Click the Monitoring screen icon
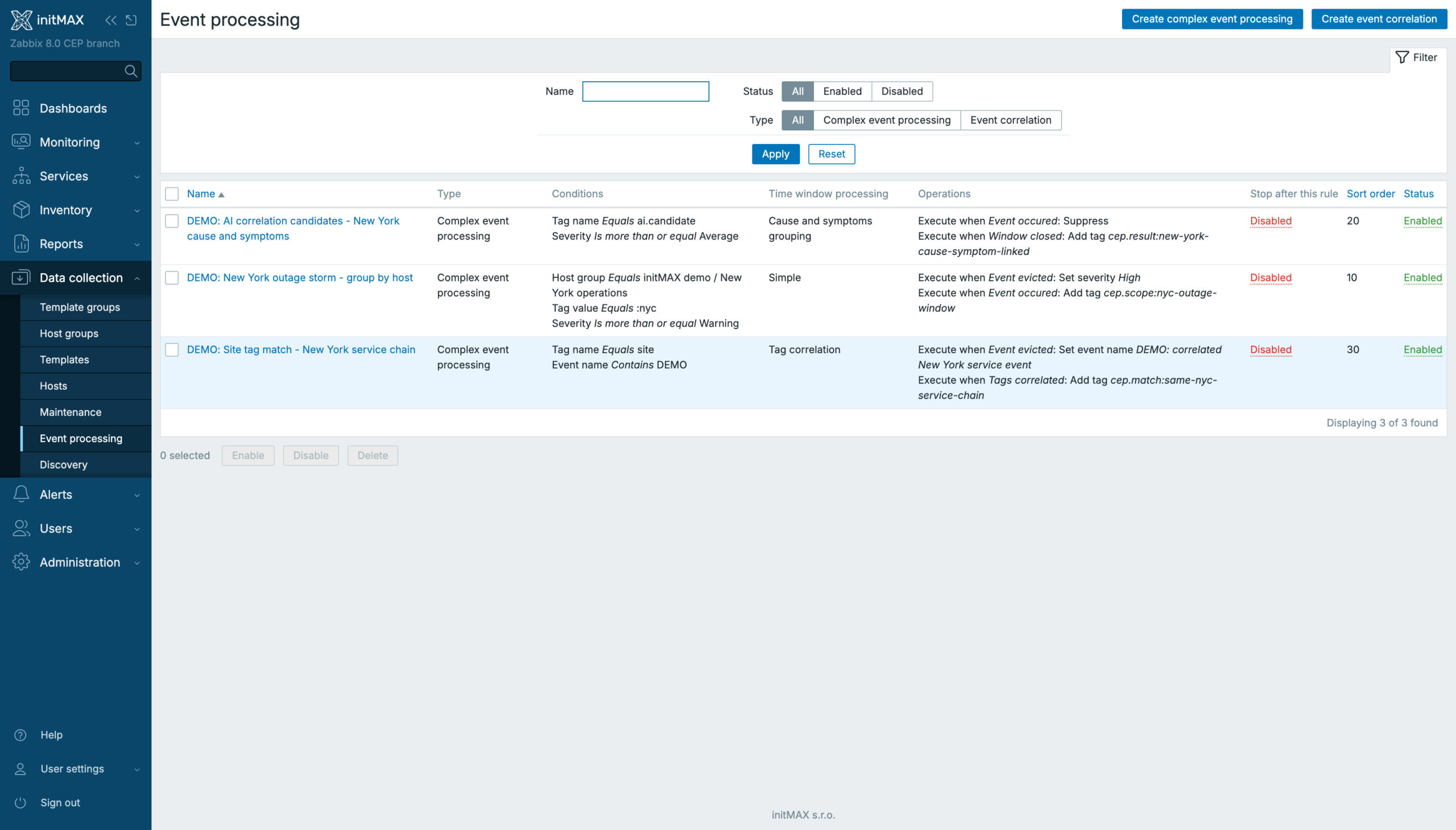The height and width of the screenshot is (830, 1456). click(21, 142)
